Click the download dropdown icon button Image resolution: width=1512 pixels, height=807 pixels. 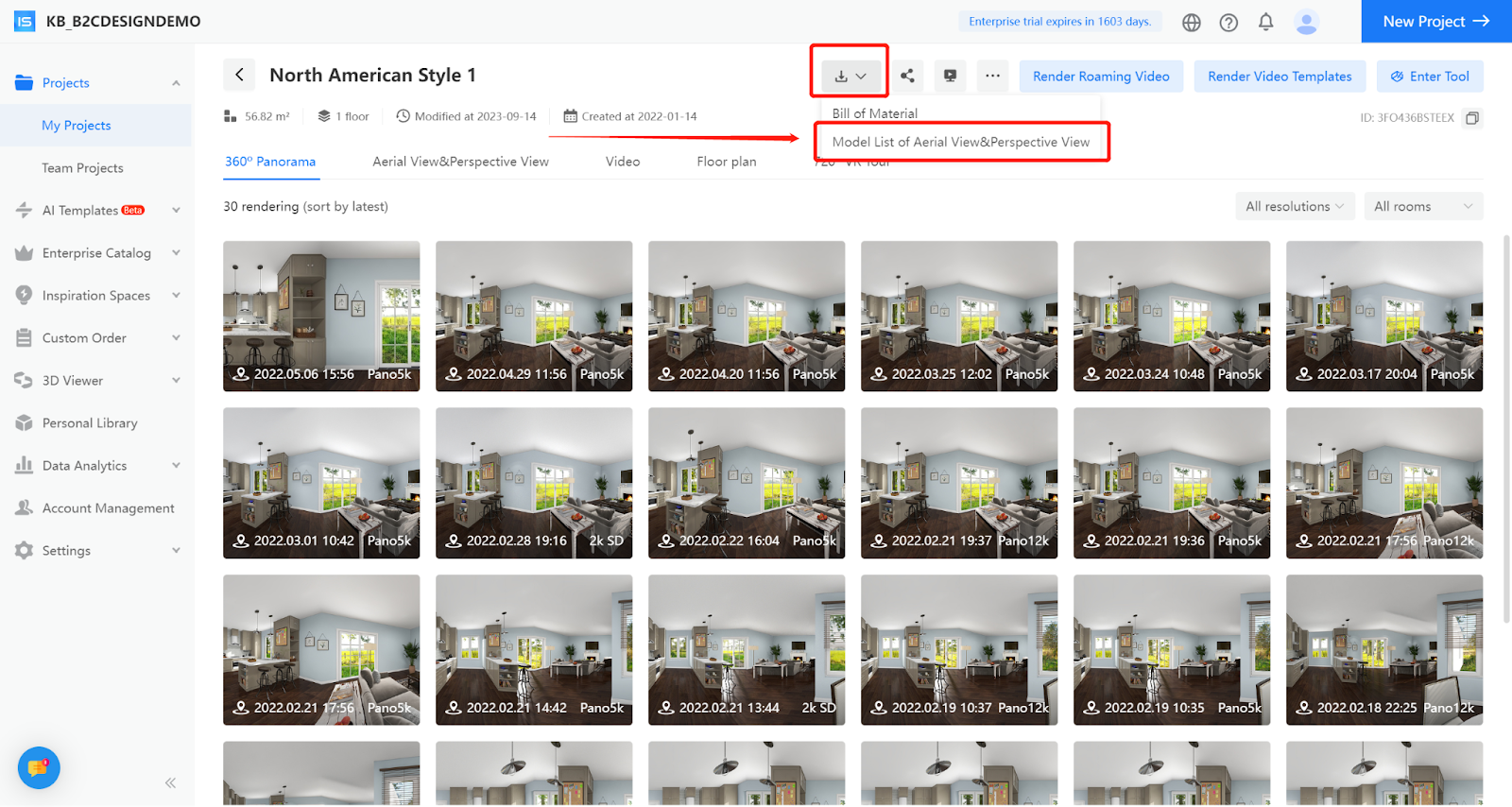[x=850, y=77]
